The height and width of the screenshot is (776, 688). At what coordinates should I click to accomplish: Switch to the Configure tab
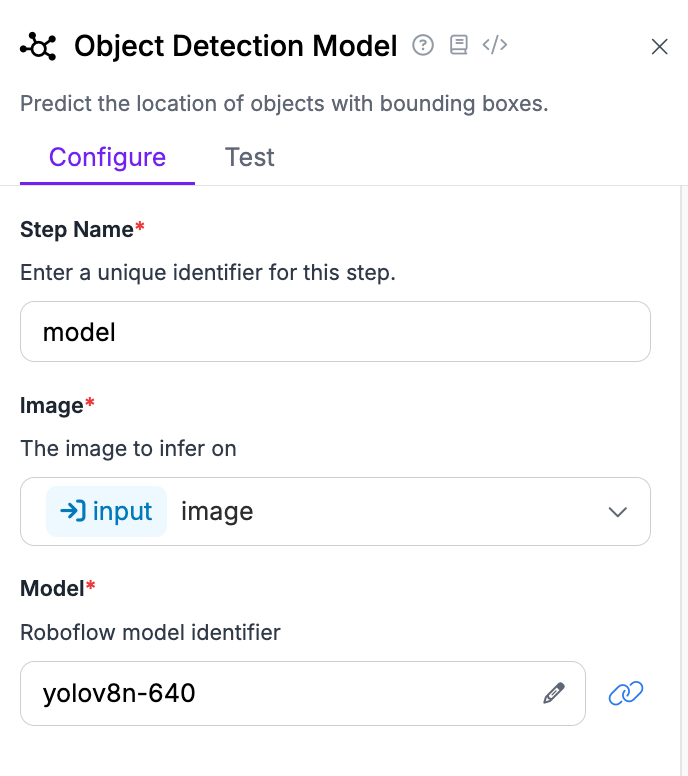107,158
